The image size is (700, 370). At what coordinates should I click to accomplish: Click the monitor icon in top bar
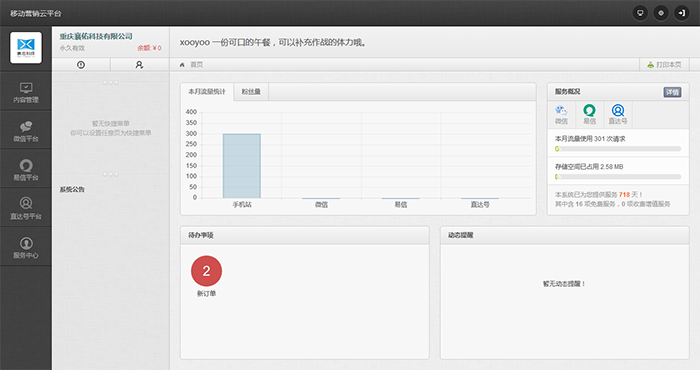pyautogui.click(x=640, y=13)
